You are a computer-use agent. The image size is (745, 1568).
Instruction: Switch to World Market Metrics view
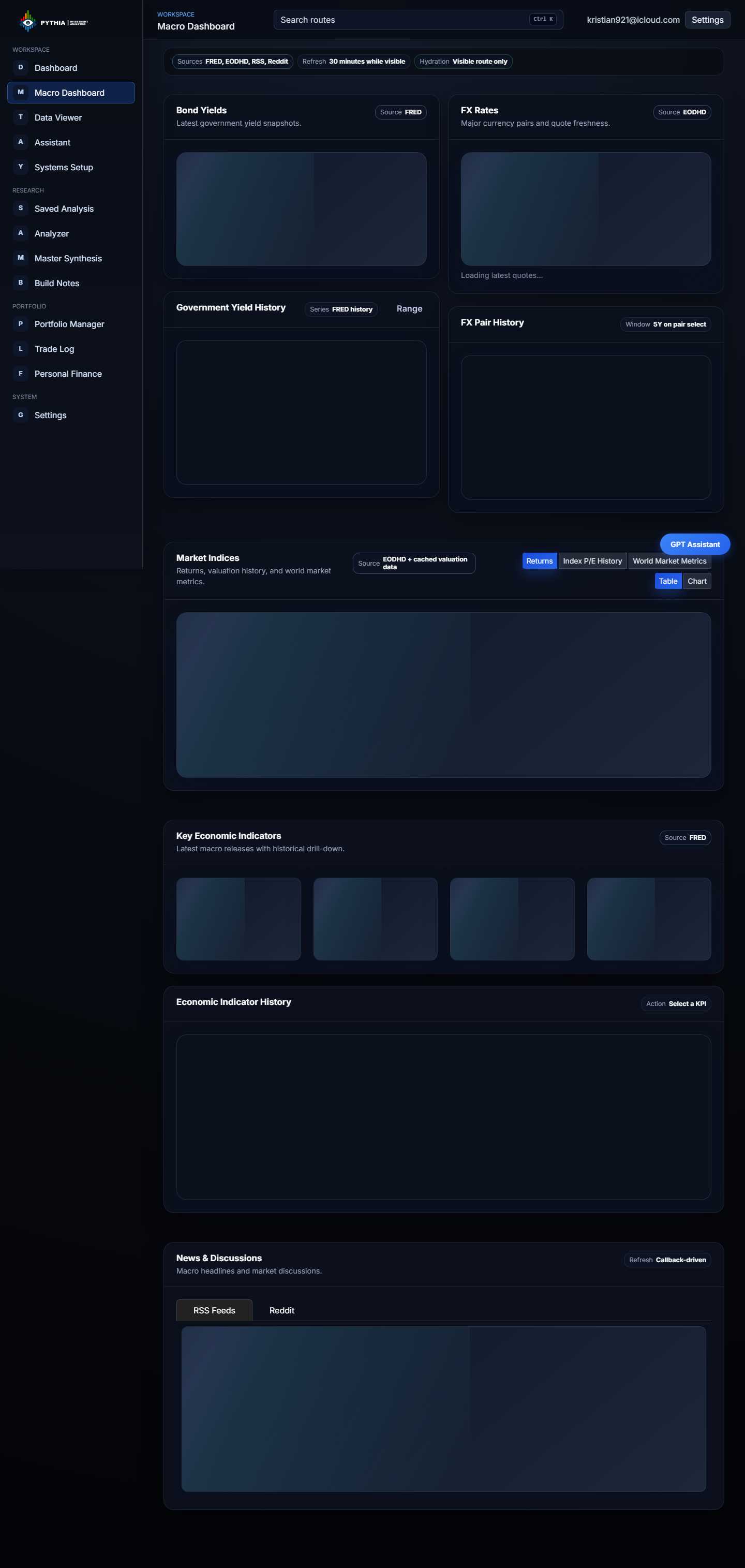coord(669,560)
